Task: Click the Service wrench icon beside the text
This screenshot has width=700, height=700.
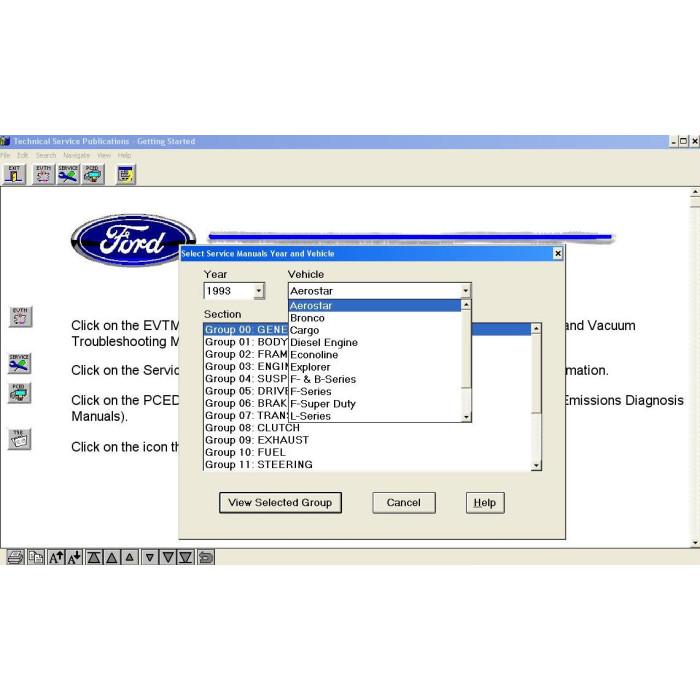Action: (19, 363)
